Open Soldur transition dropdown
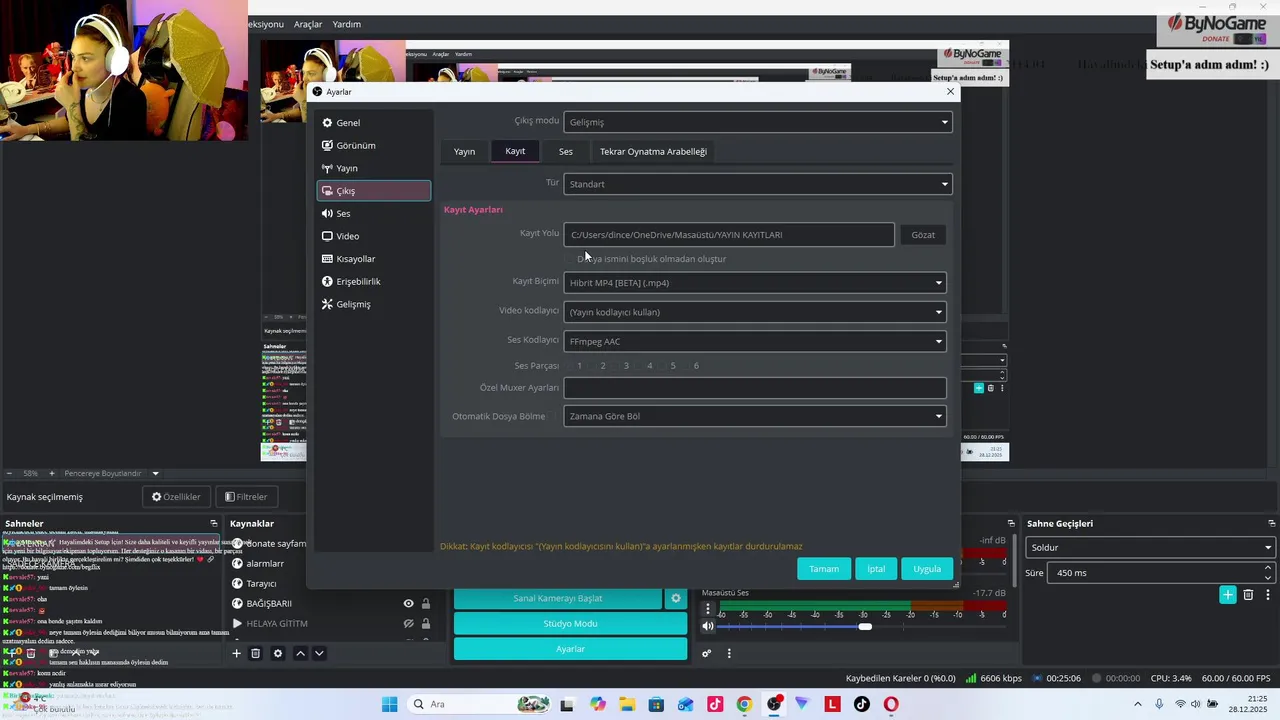This screenshot has width=1280, height=720. point(1150,547)
